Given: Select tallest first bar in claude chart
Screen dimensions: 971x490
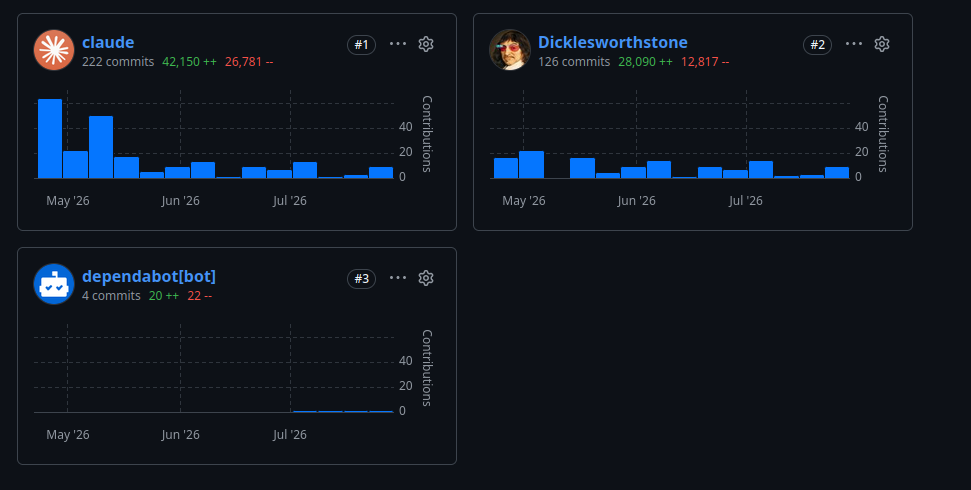Looking at the screenshot, I should (x=50, y=139).
